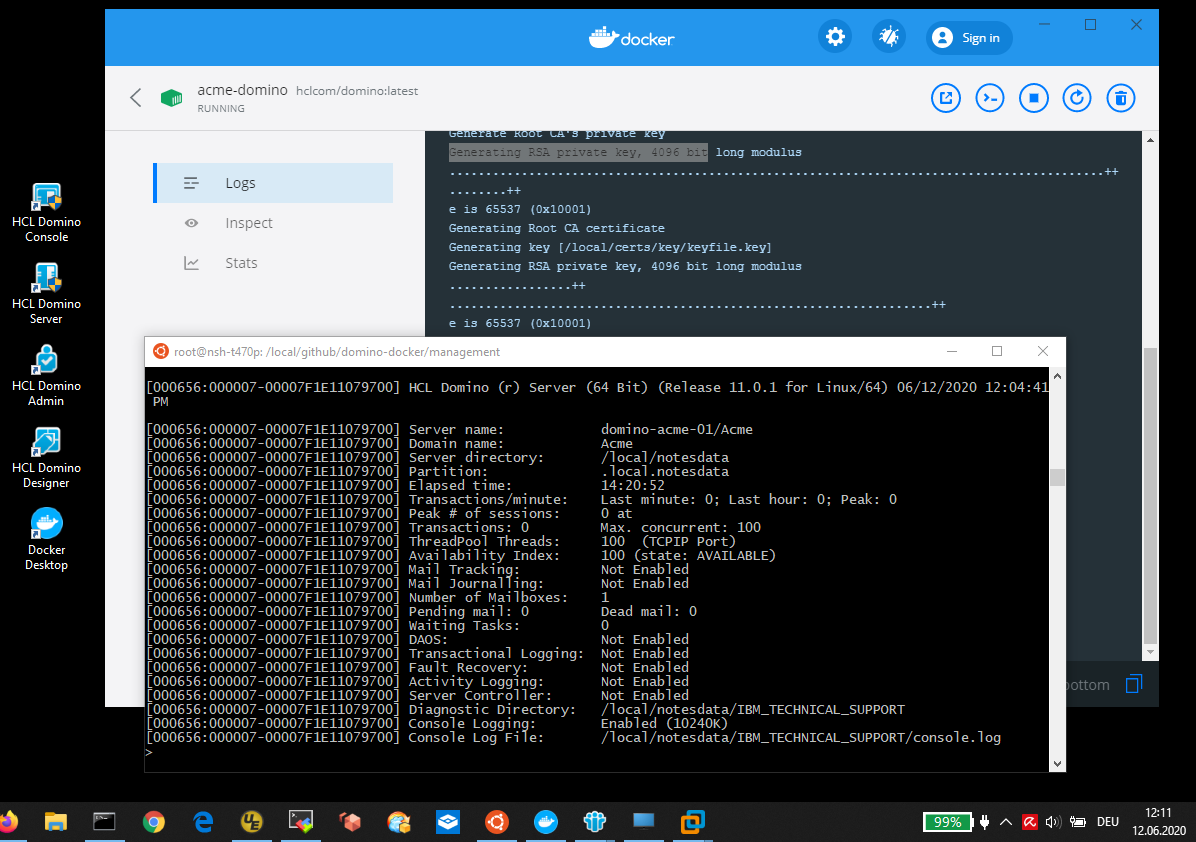Open HCL Domino Console desktop shortcut
The width and height of the screenshot is (1196, 842).
[46, 212]
